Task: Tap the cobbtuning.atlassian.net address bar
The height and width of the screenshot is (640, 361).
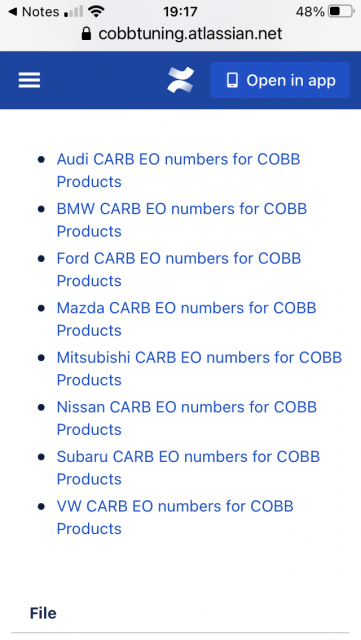Action: 180,33
